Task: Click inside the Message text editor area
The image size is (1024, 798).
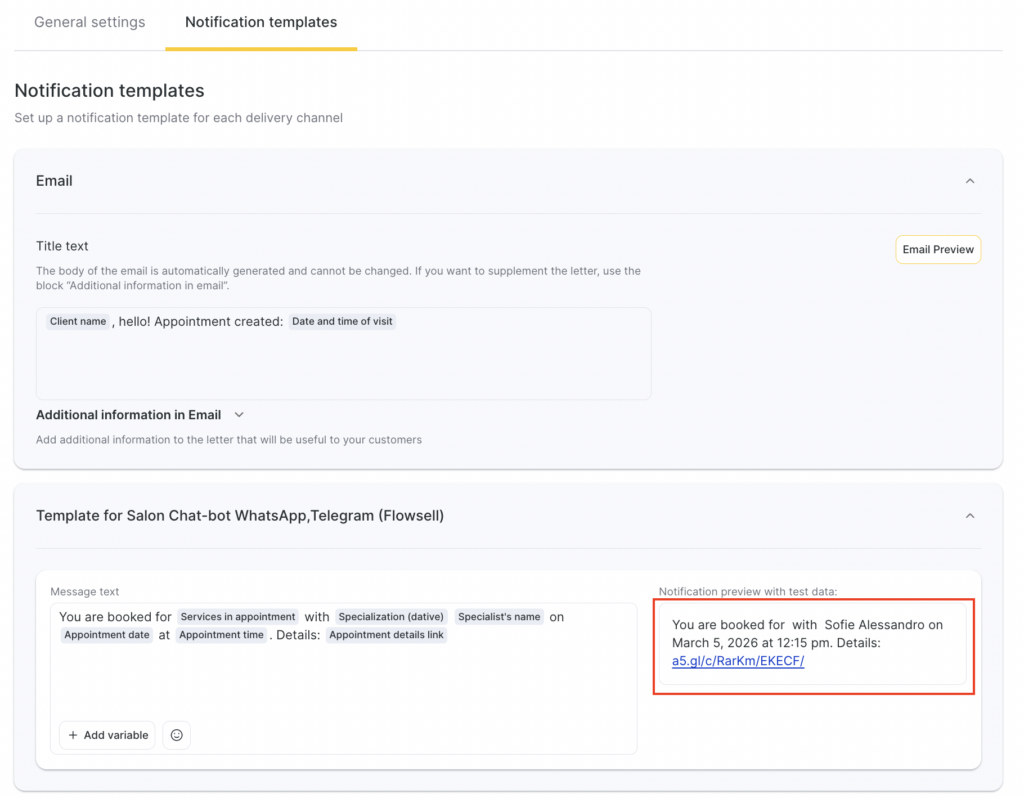Action: tap(343, 680)
